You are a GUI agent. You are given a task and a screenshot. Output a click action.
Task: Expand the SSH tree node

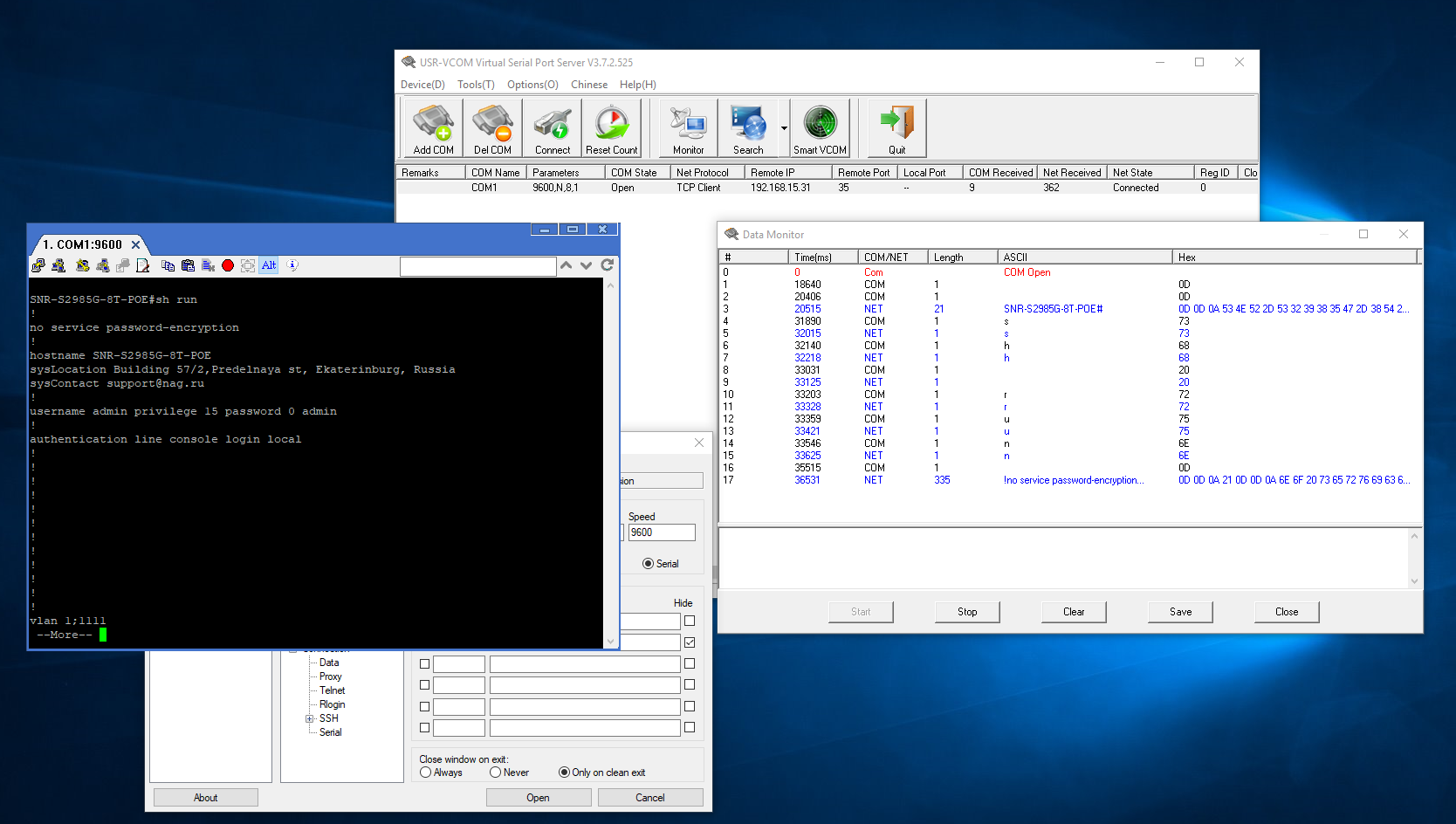309,718
